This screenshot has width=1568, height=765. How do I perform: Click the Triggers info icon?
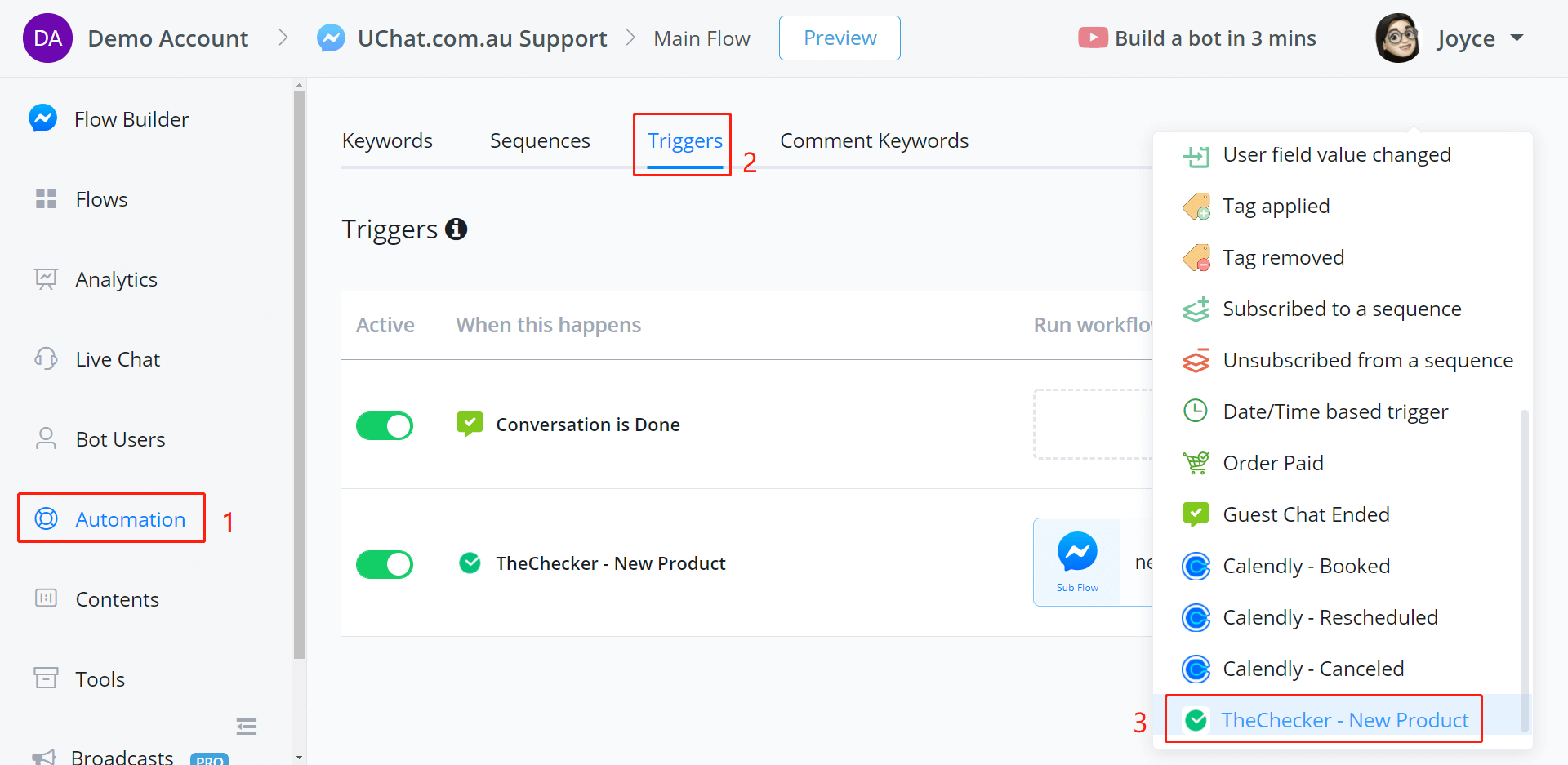tap(456, 229)
